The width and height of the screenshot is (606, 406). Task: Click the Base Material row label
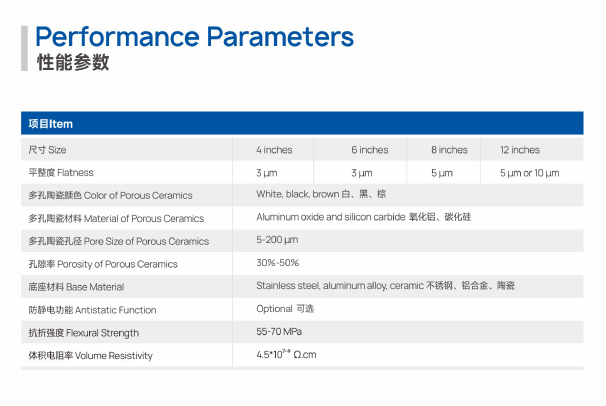coord(95,287)
